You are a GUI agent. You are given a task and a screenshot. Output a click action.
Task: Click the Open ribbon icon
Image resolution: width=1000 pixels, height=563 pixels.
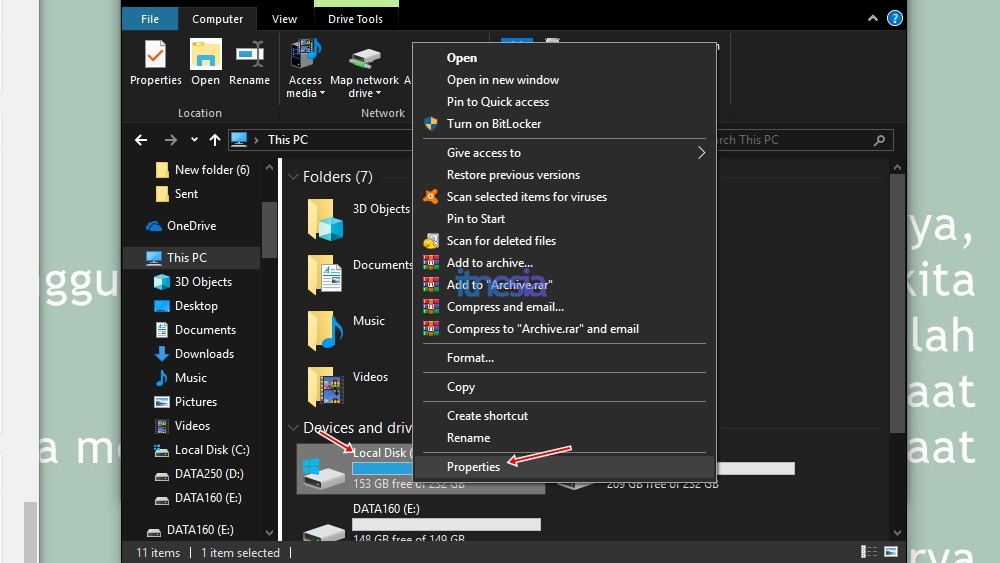[205, 62]
